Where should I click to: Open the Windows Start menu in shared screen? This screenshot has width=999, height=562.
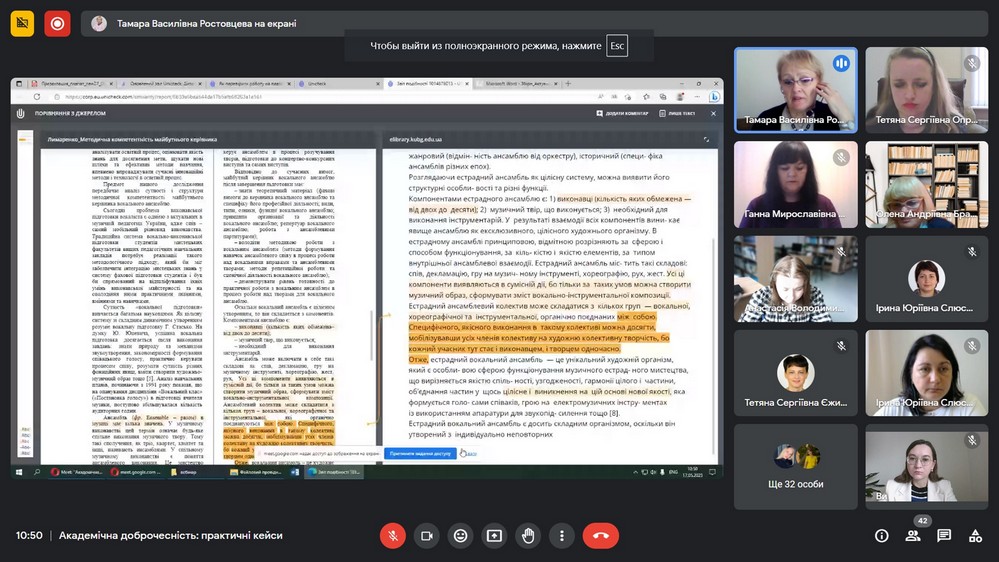(19, 471)
